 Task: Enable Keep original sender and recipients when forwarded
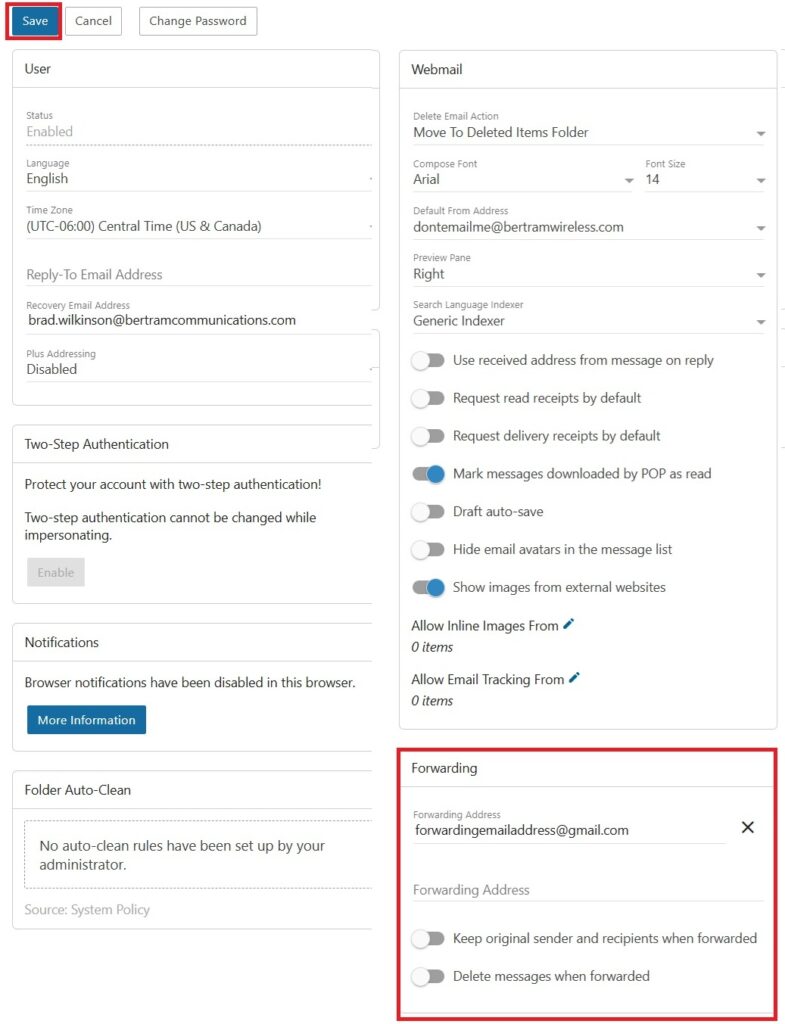click(x=428, y=939)
